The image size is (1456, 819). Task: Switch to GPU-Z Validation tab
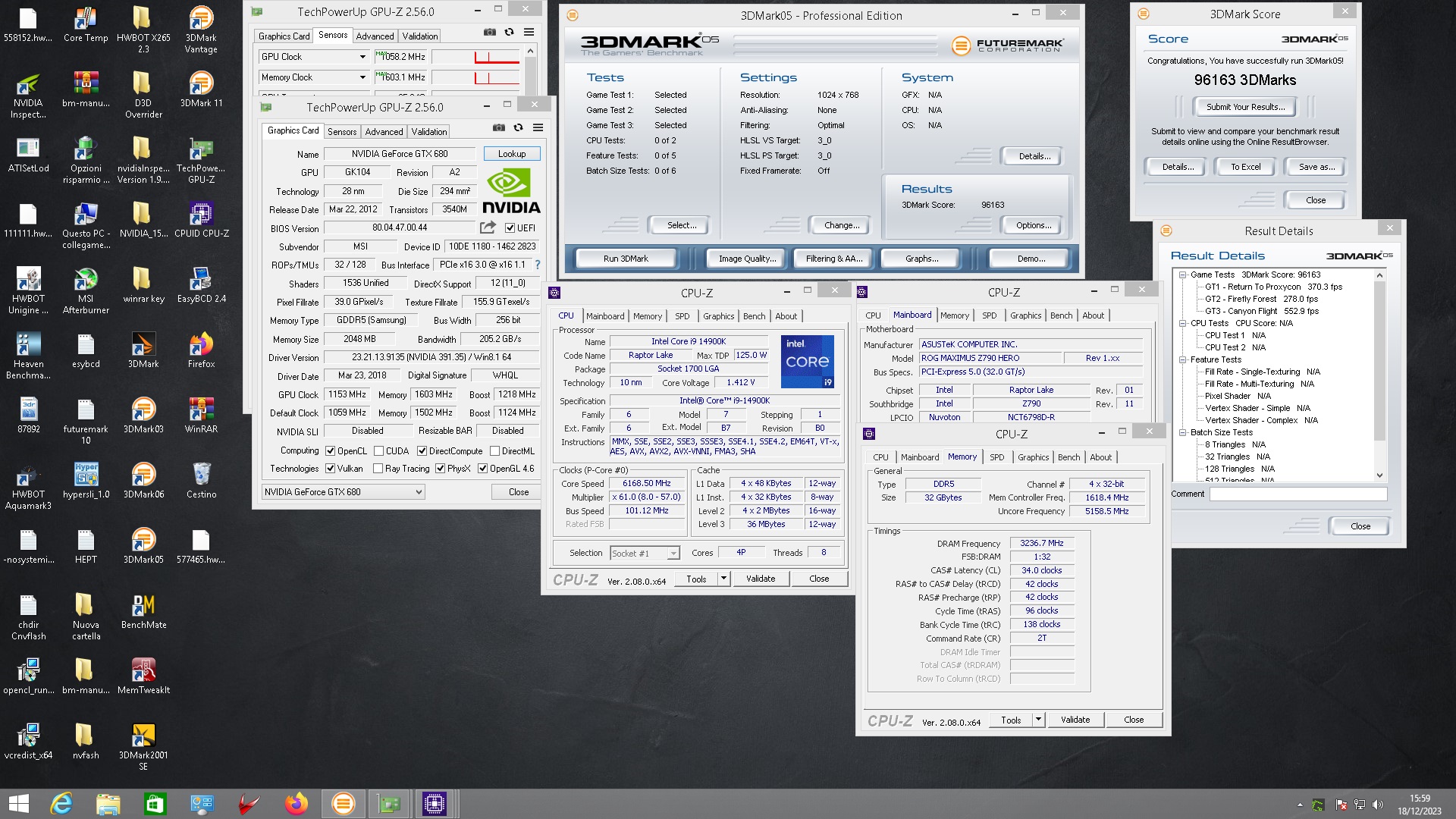coord(429,132)
